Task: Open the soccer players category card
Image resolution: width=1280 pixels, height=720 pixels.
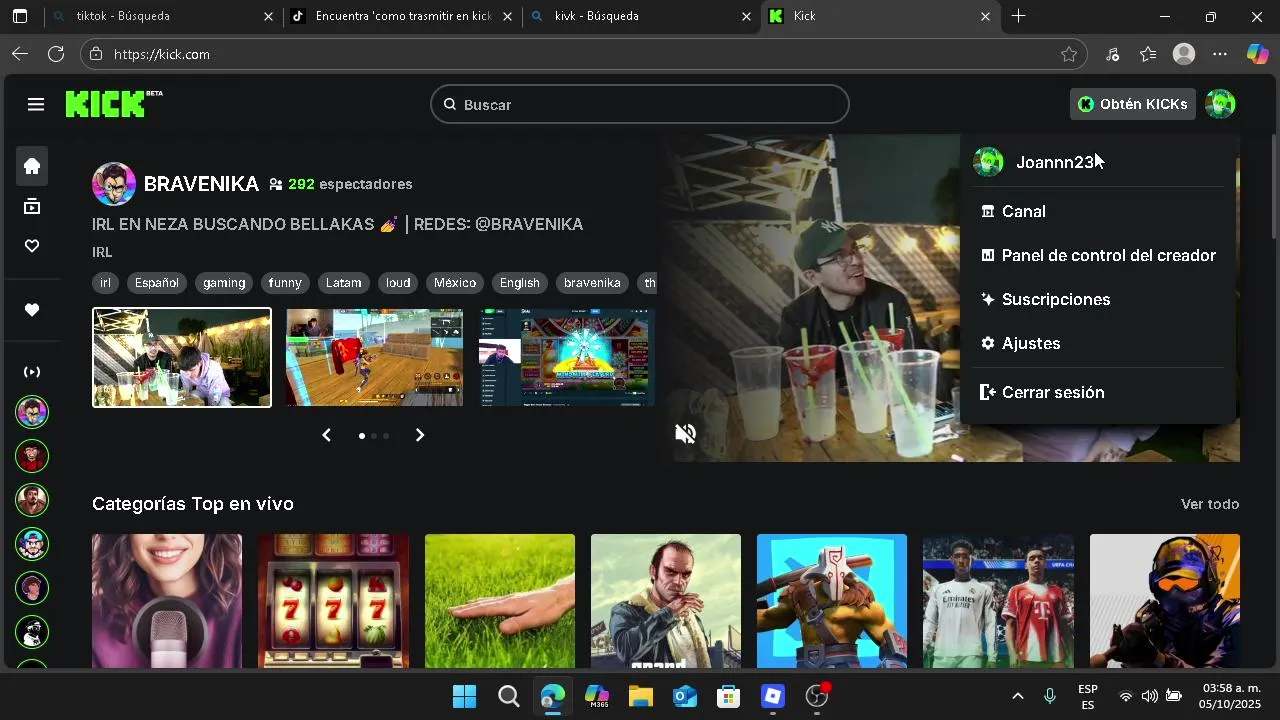Action: pos(998,600)
